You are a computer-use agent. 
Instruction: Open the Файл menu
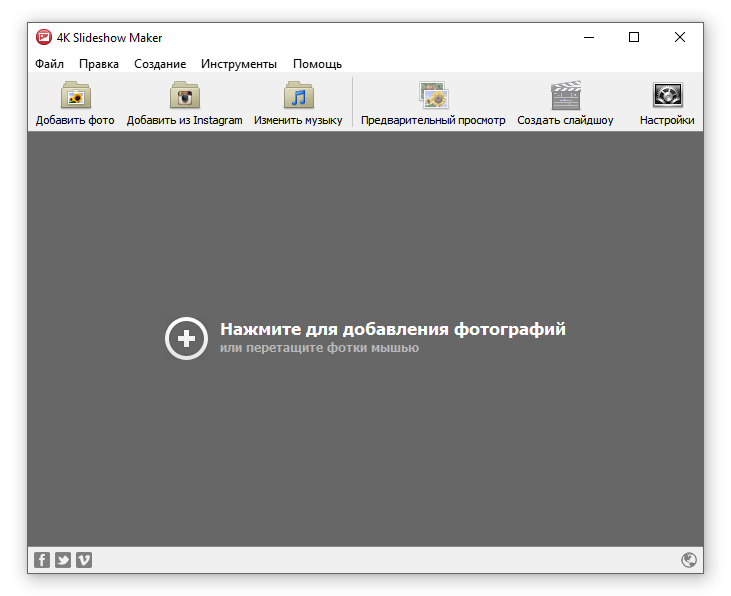(49, 64)
